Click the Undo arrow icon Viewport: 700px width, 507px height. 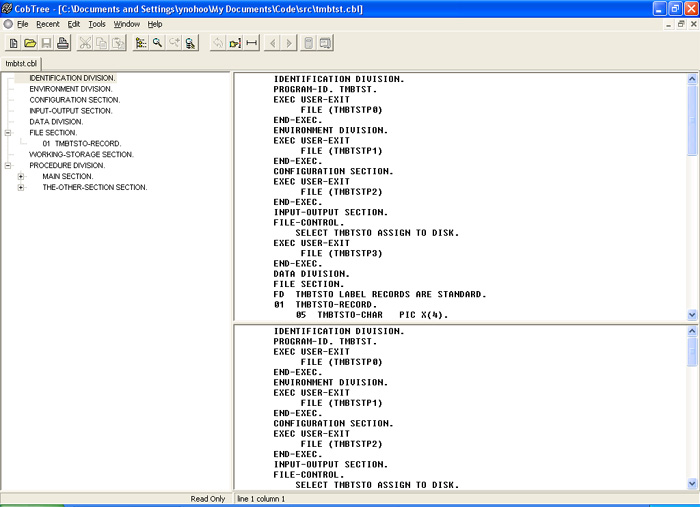[x=218, y=43]
